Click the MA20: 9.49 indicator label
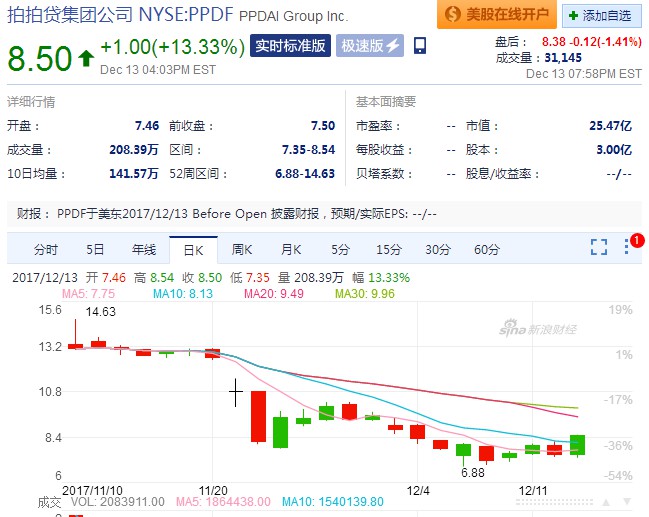This screenshot has width=649, height=517. (274, 293)
